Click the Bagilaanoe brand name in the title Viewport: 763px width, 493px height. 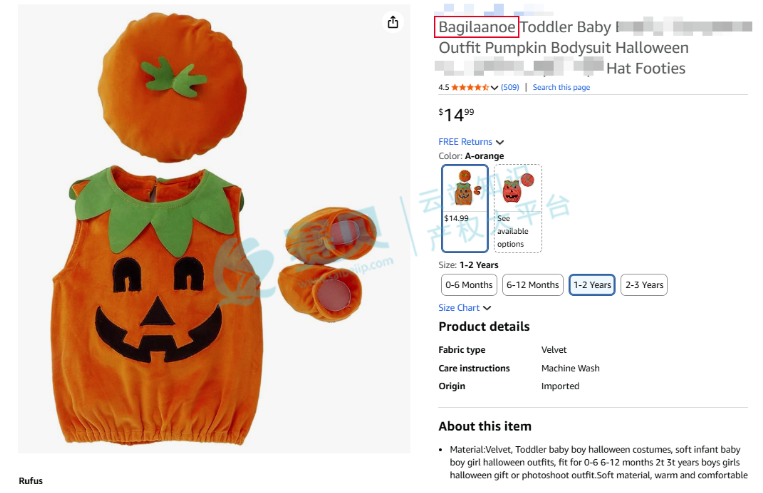pyautogui.click(x=477, y=27)
